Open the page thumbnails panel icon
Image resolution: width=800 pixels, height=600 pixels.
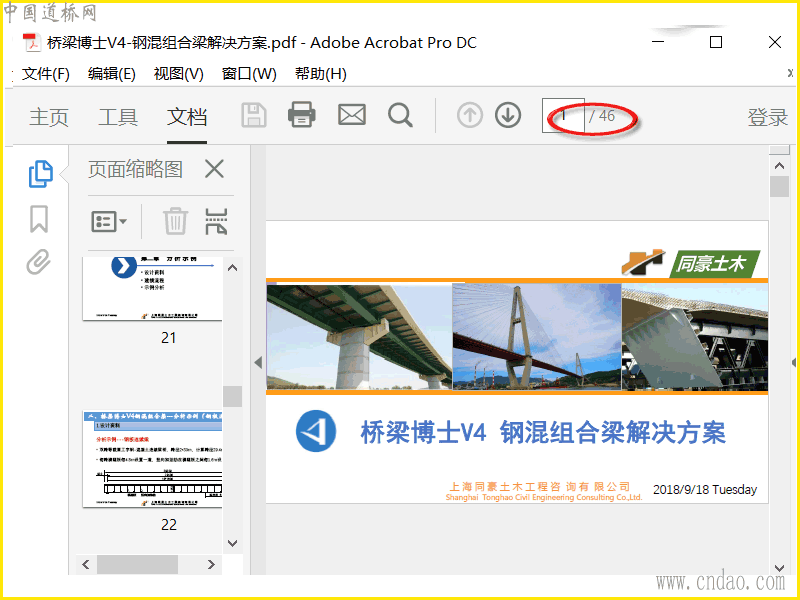[40, 174]
